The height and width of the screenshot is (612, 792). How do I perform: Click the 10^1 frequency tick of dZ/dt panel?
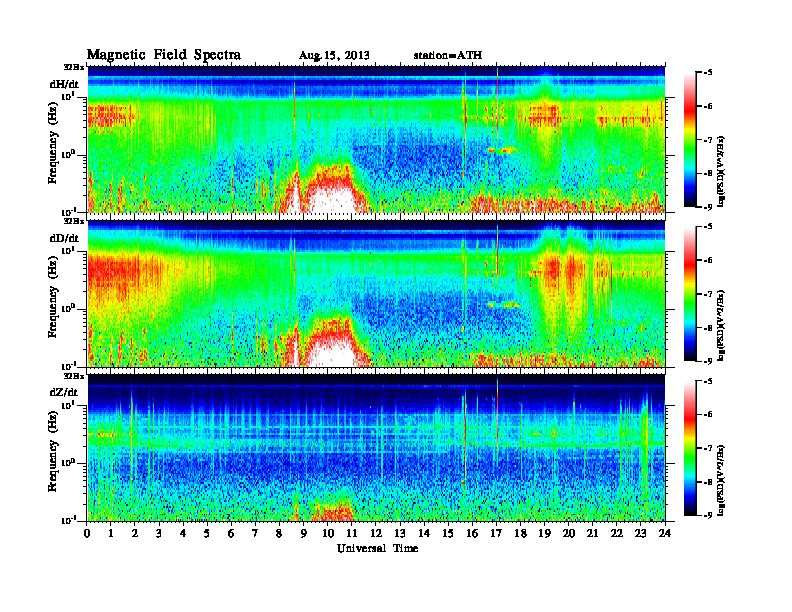(x=68, y=405)
